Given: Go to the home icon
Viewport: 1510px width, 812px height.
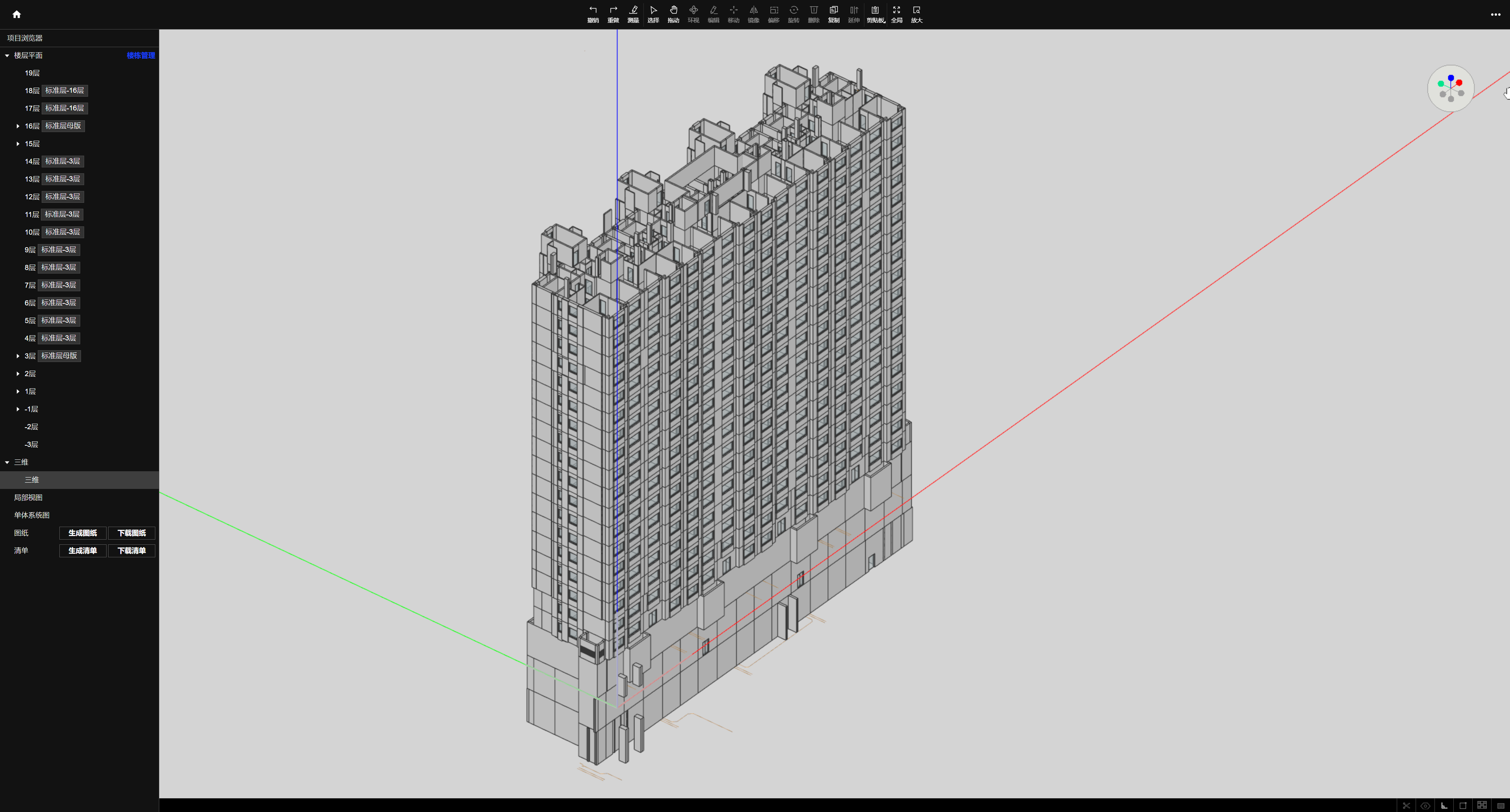Looking at the screenshot, I should (17, 14).
